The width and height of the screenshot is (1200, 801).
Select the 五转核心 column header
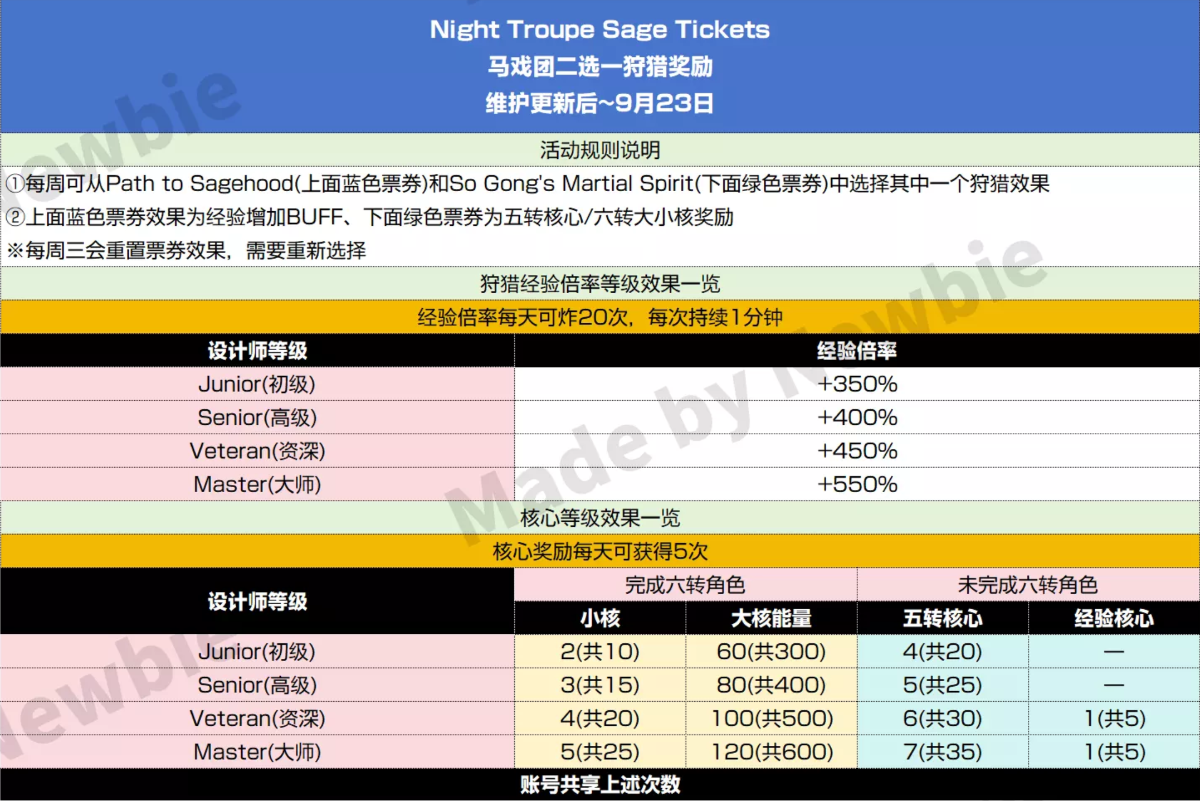point(942,618)
